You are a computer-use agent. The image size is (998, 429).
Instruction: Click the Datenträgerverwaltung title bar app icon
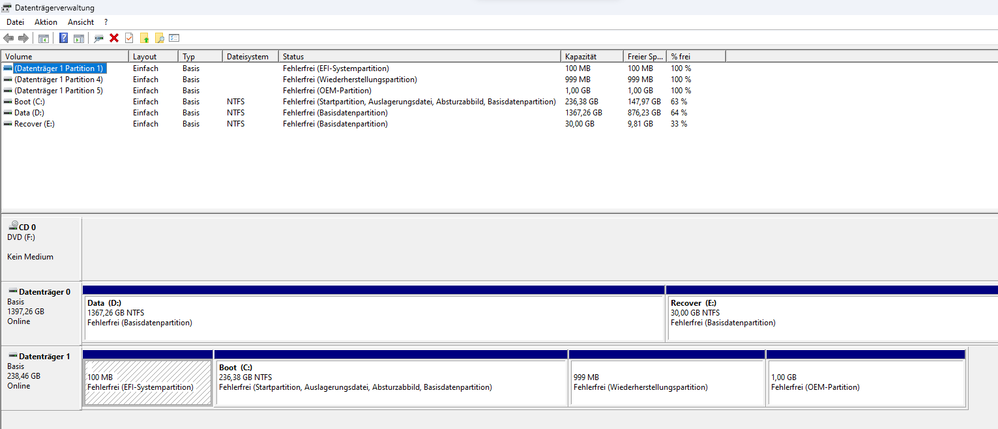(7, 8)
